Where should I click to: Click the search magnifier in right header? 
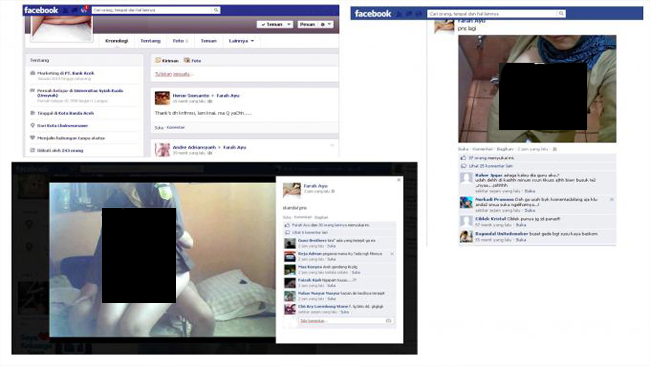[561, 14]
